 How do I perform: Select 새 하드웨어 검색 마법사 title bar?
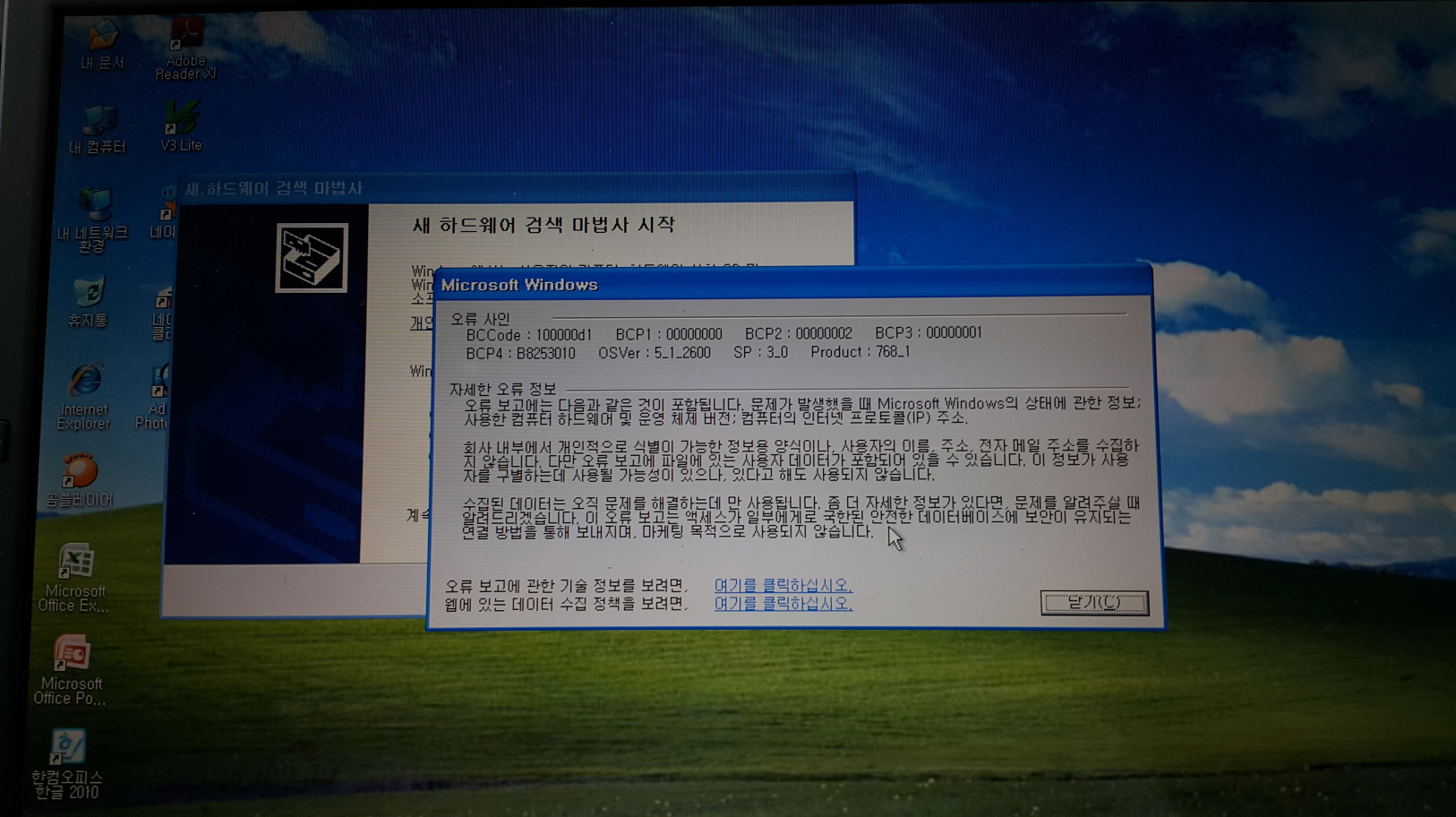click(x=516, y=188)
